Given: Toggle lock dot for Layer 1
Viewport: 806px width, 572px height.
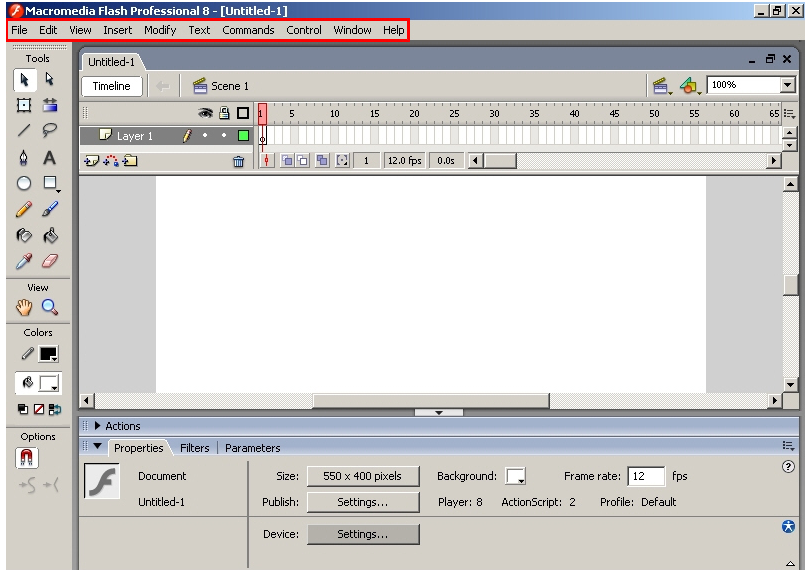Looking at the screenshot, I should [224, 136].
